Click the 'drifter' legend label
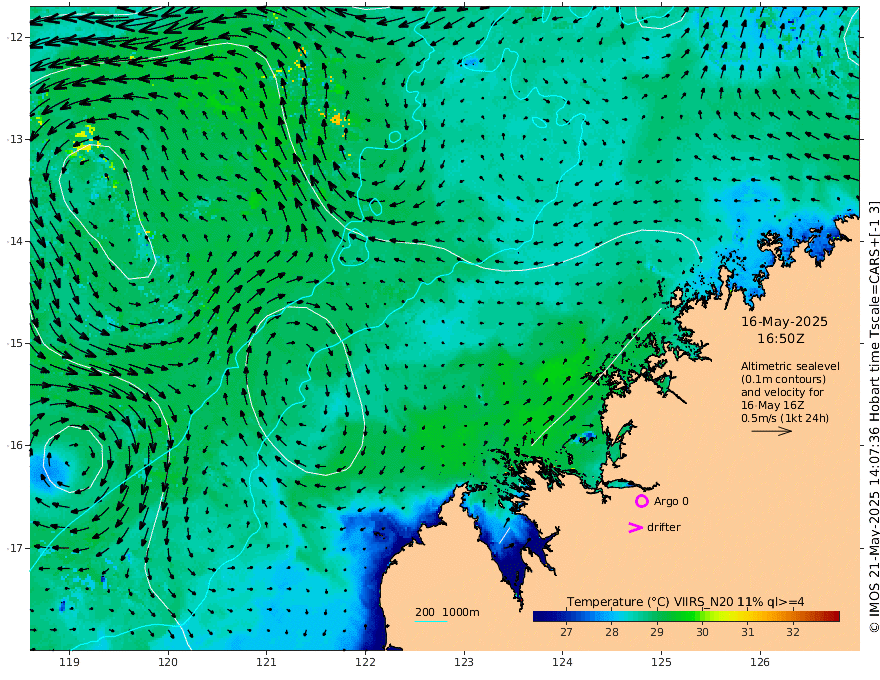 [x=664, y=527]
